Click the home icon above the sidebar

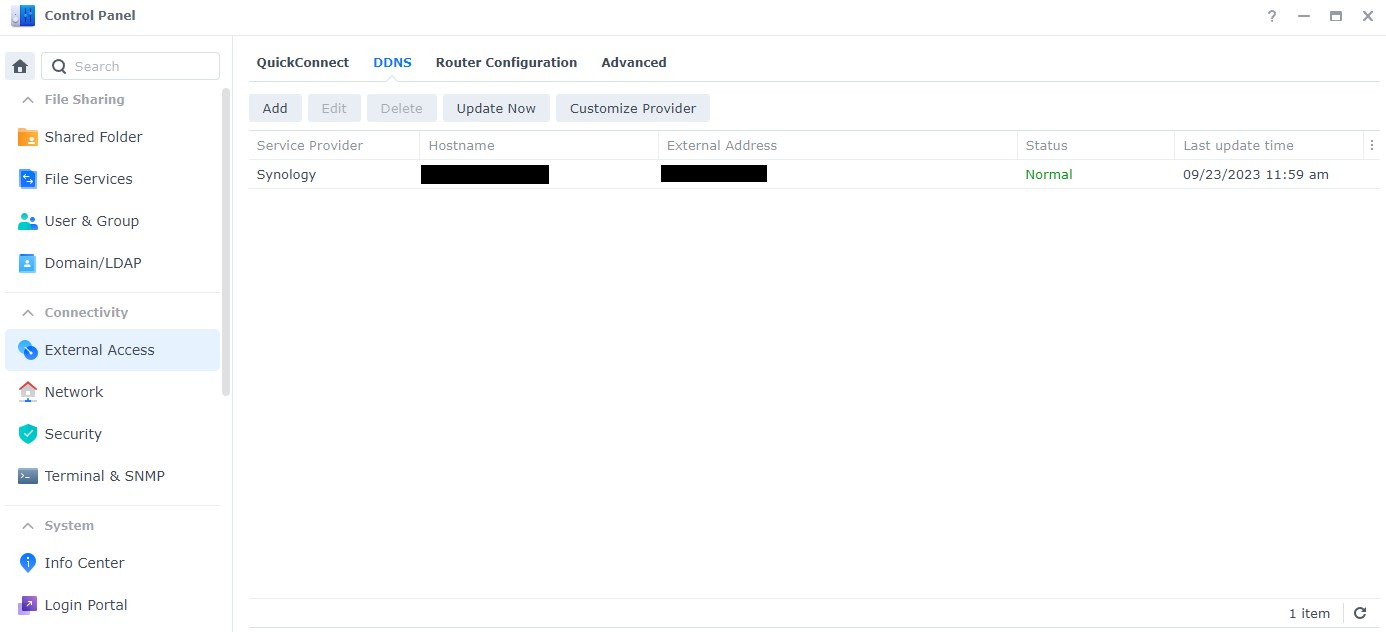[19, 65]
